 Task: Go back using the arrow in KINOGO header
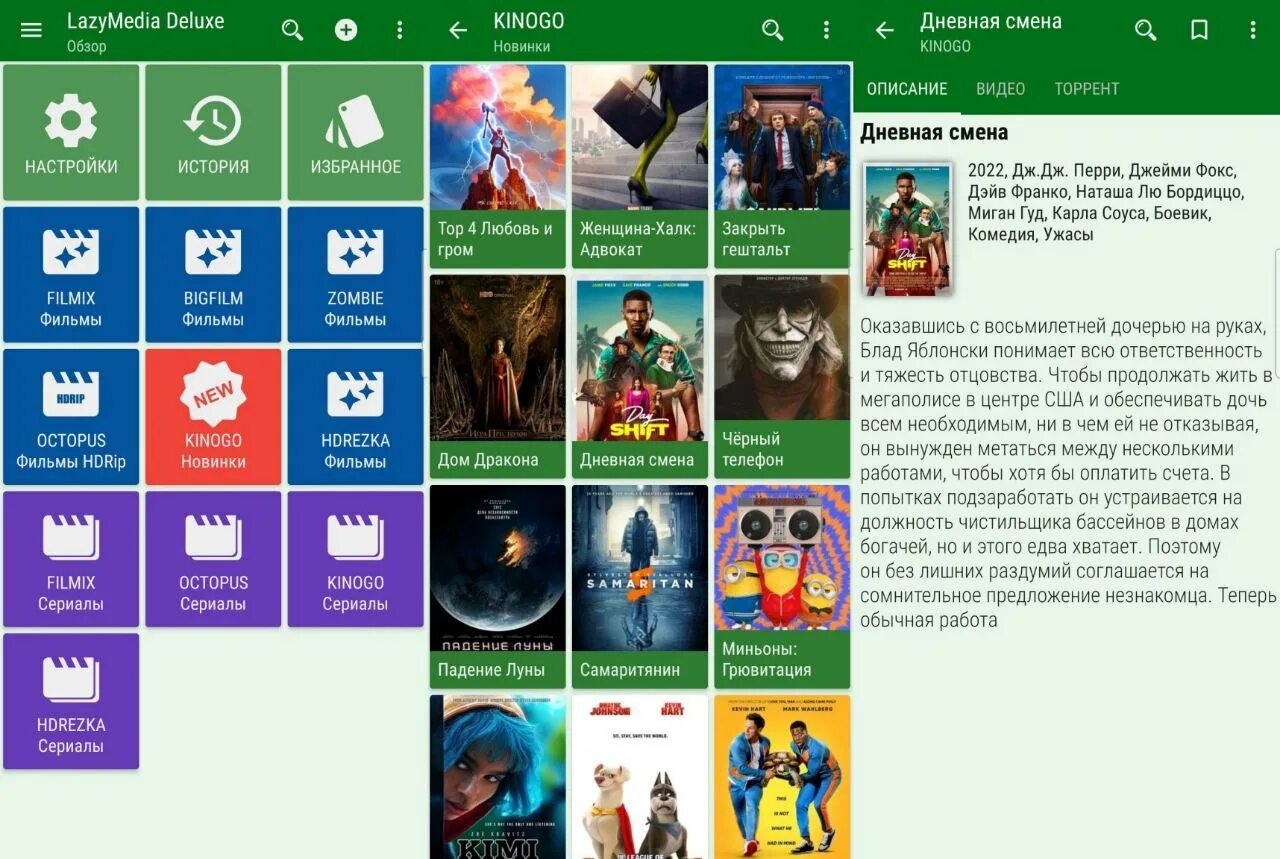[x=458, y=30]
